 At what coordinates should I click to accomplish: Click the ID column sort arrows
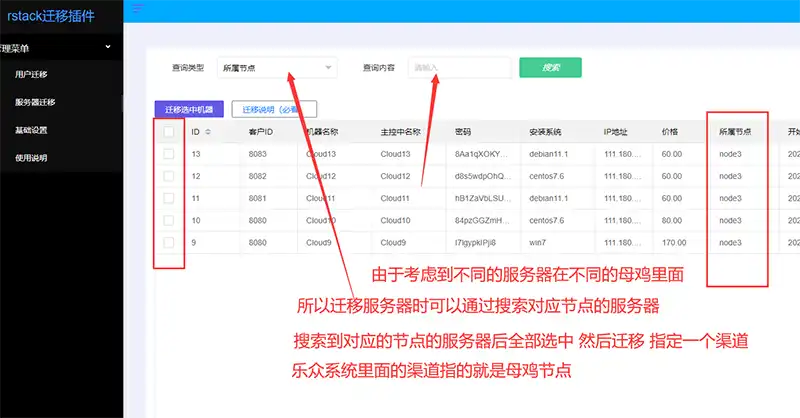208,132
